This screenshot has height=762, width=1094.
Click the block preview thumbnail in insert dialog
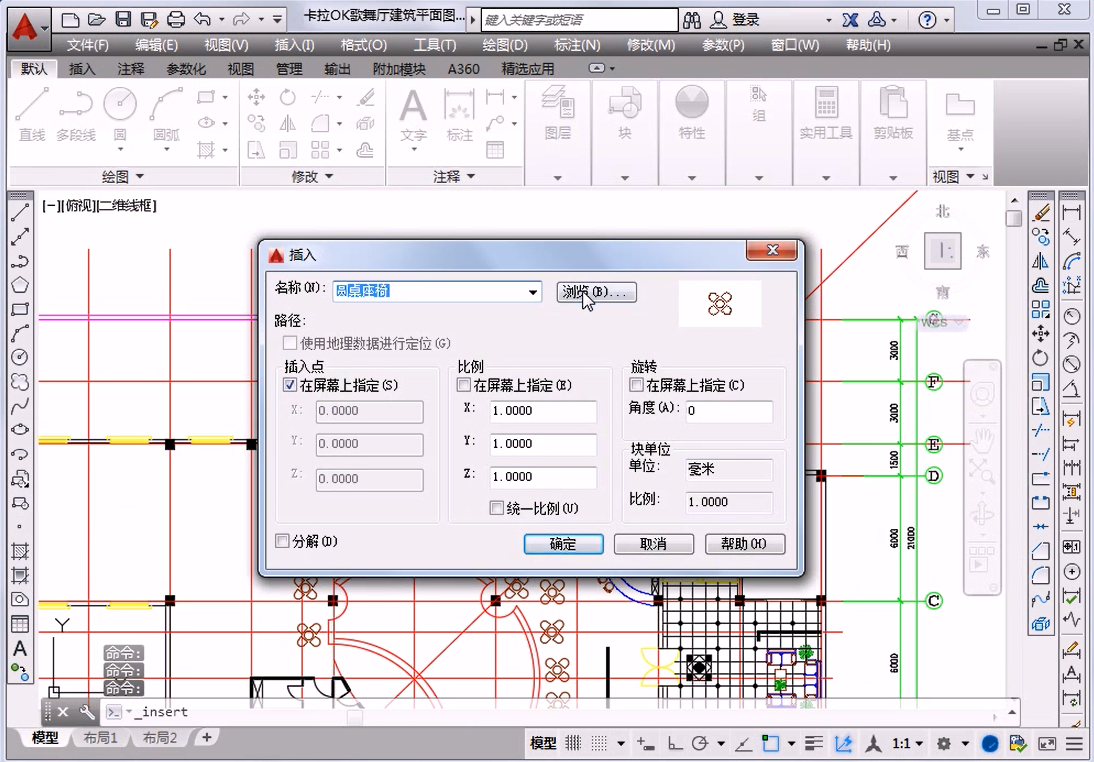click(x=719, y=304)
